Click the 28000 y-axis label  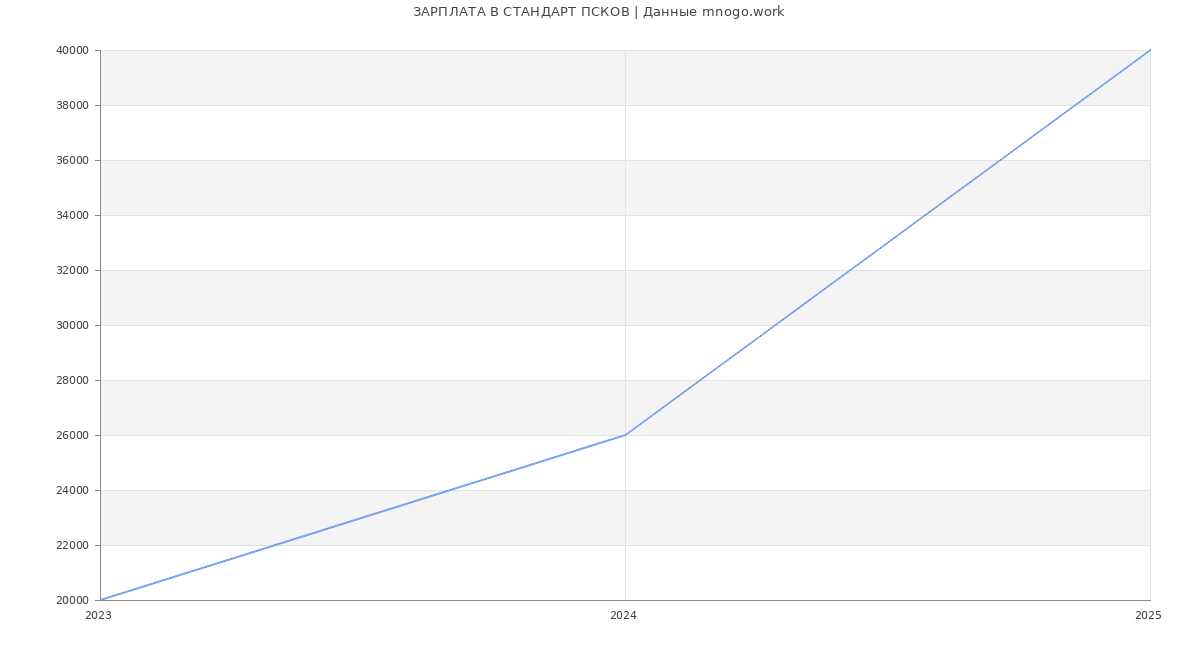73,380
